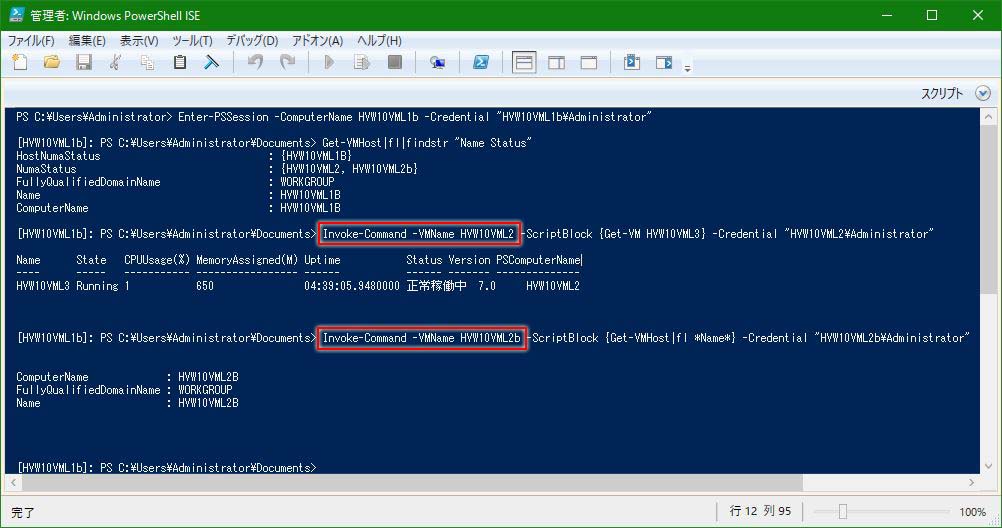
Task: Show script pane on the right layout icon
Action: click(557, 63)
